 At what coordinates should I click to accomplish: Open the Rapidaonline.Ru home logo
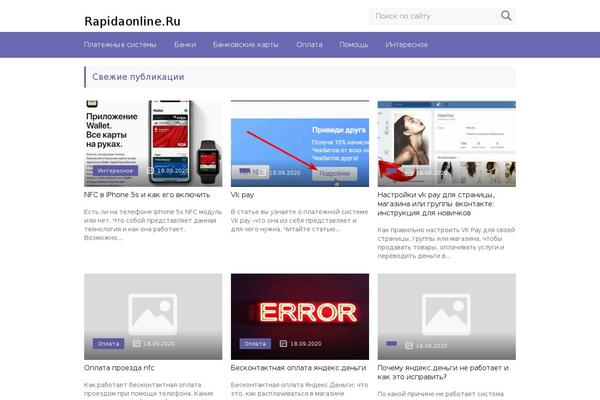132,21
